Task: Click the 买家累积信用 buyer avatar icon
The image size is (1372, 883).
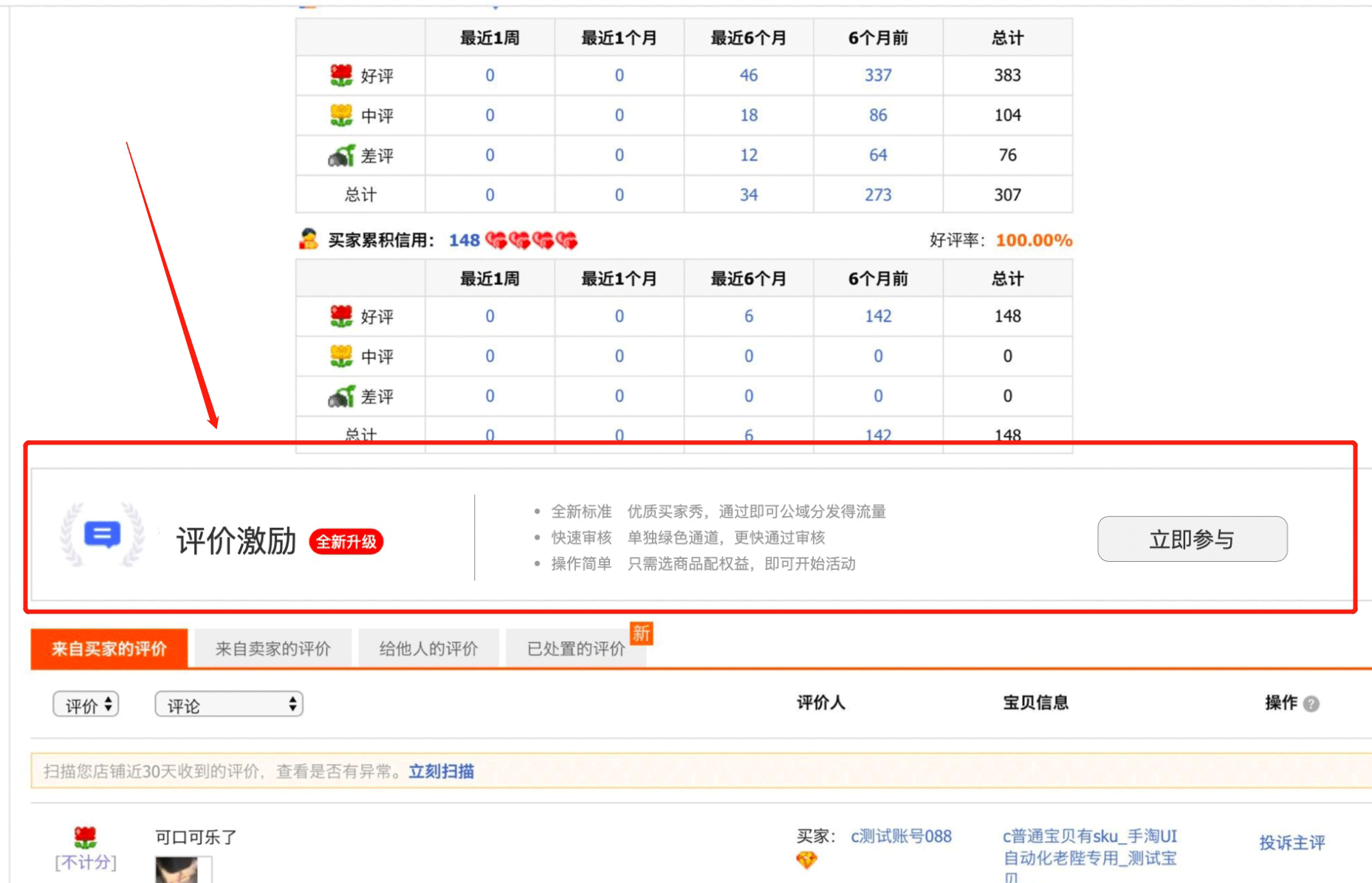Action: pyautogui.click(x=309, y=239)
